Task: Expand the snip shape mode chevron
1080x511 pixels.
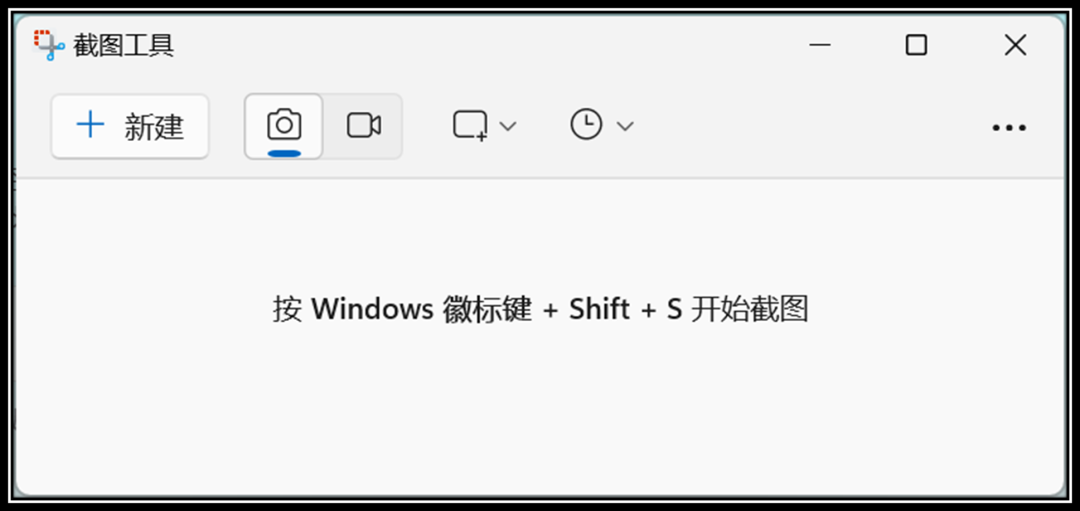Action: click(x=508, y=126)
